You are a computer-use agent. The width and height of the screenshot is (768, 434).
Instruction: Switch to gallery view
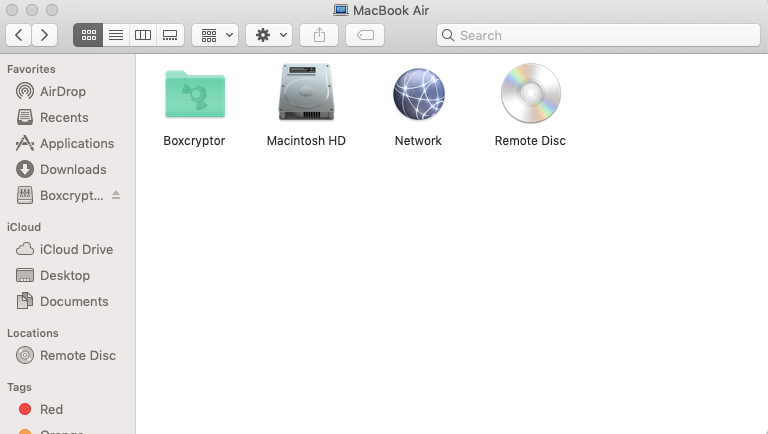point(170,35)
